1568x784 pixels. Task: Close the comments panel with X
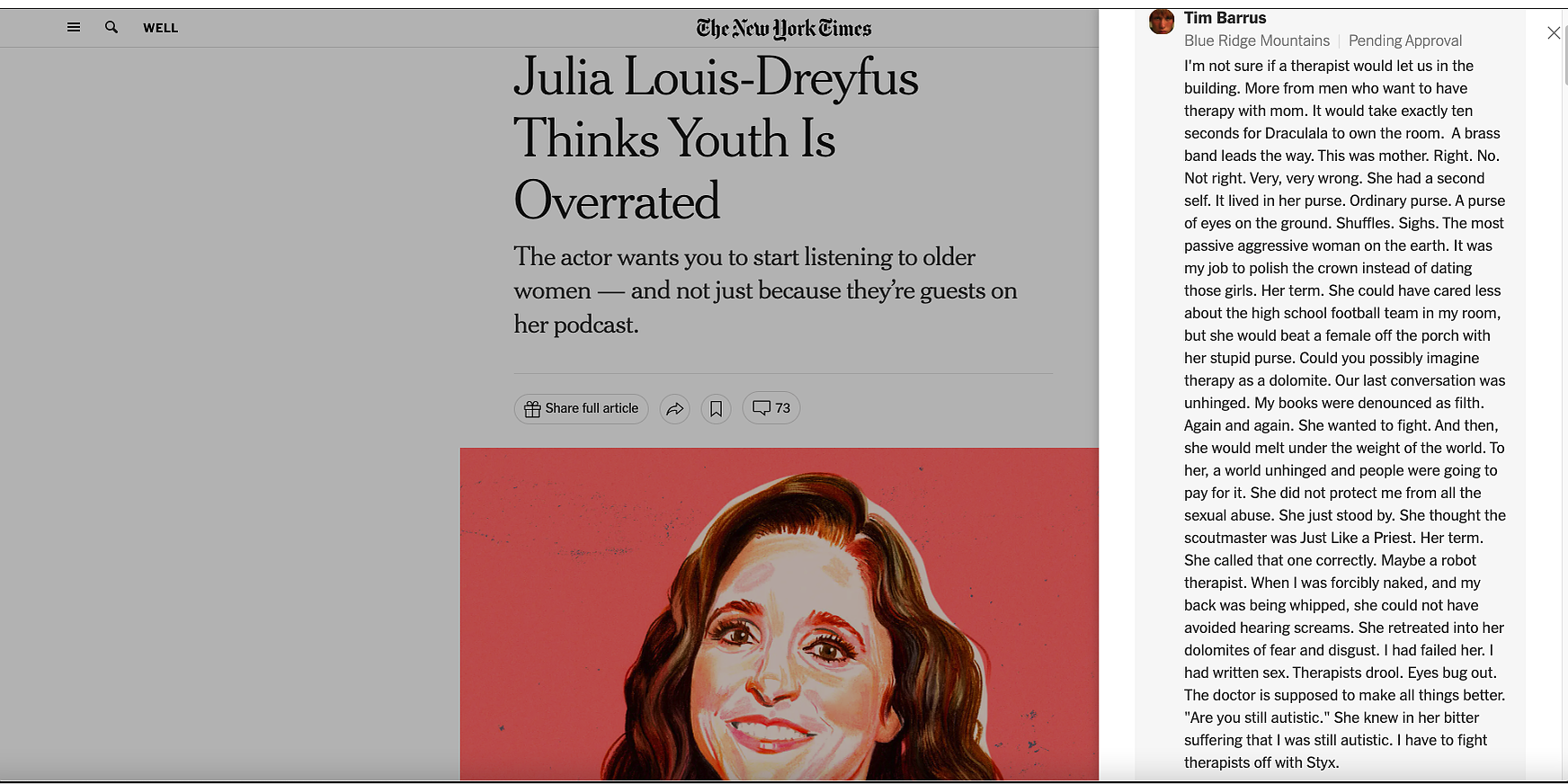(1554, 33)
